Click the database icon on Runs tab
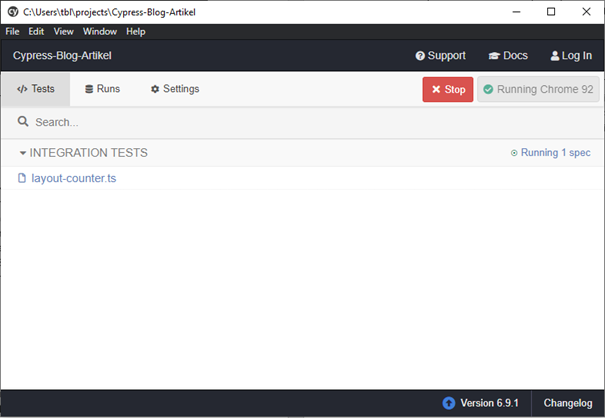Image resolution: width=605 pixels, height=418 pixels. point(89,89)
